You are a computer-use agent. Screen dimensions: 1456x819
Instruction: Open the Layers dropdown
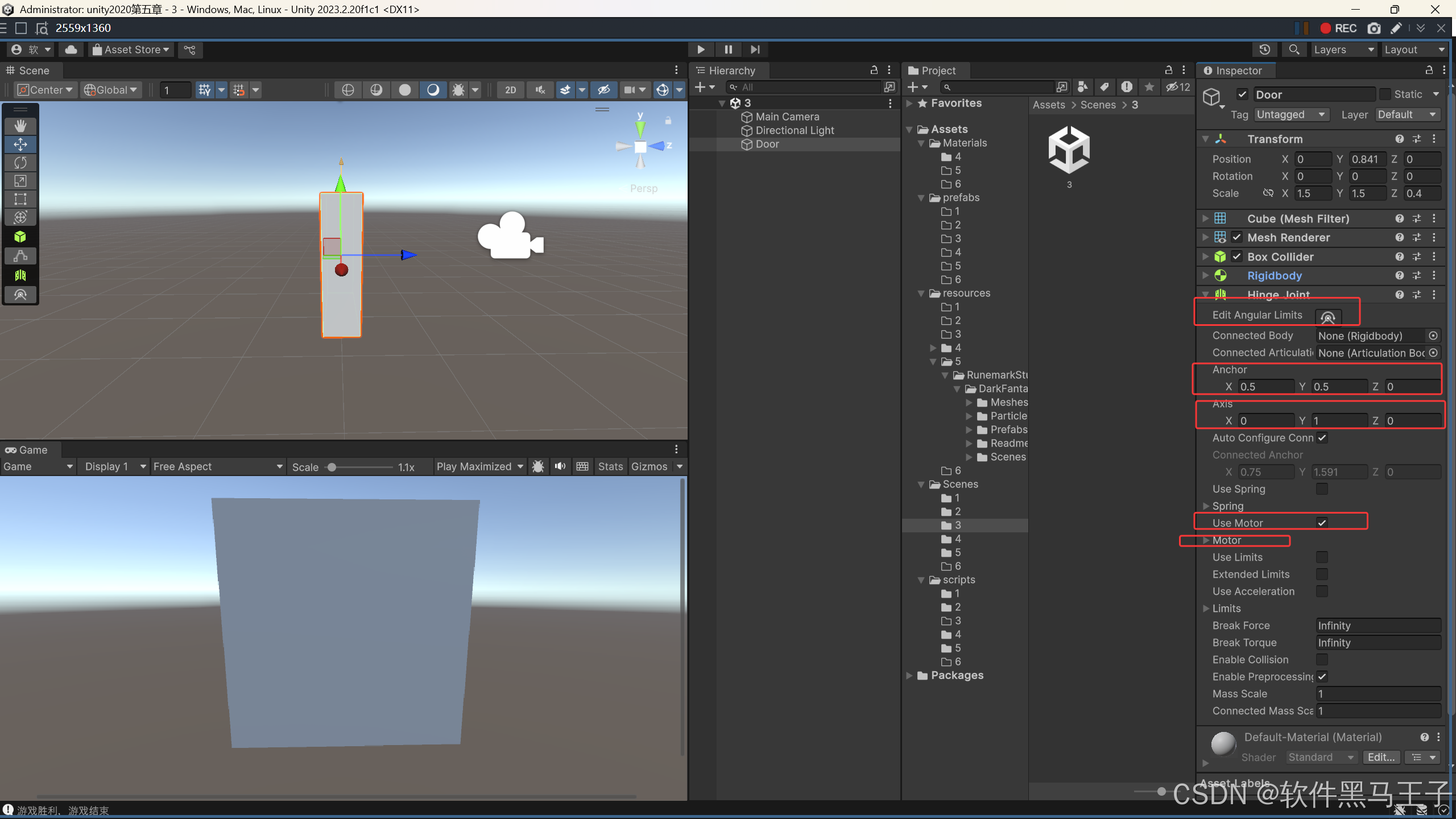click(1343, 49)
